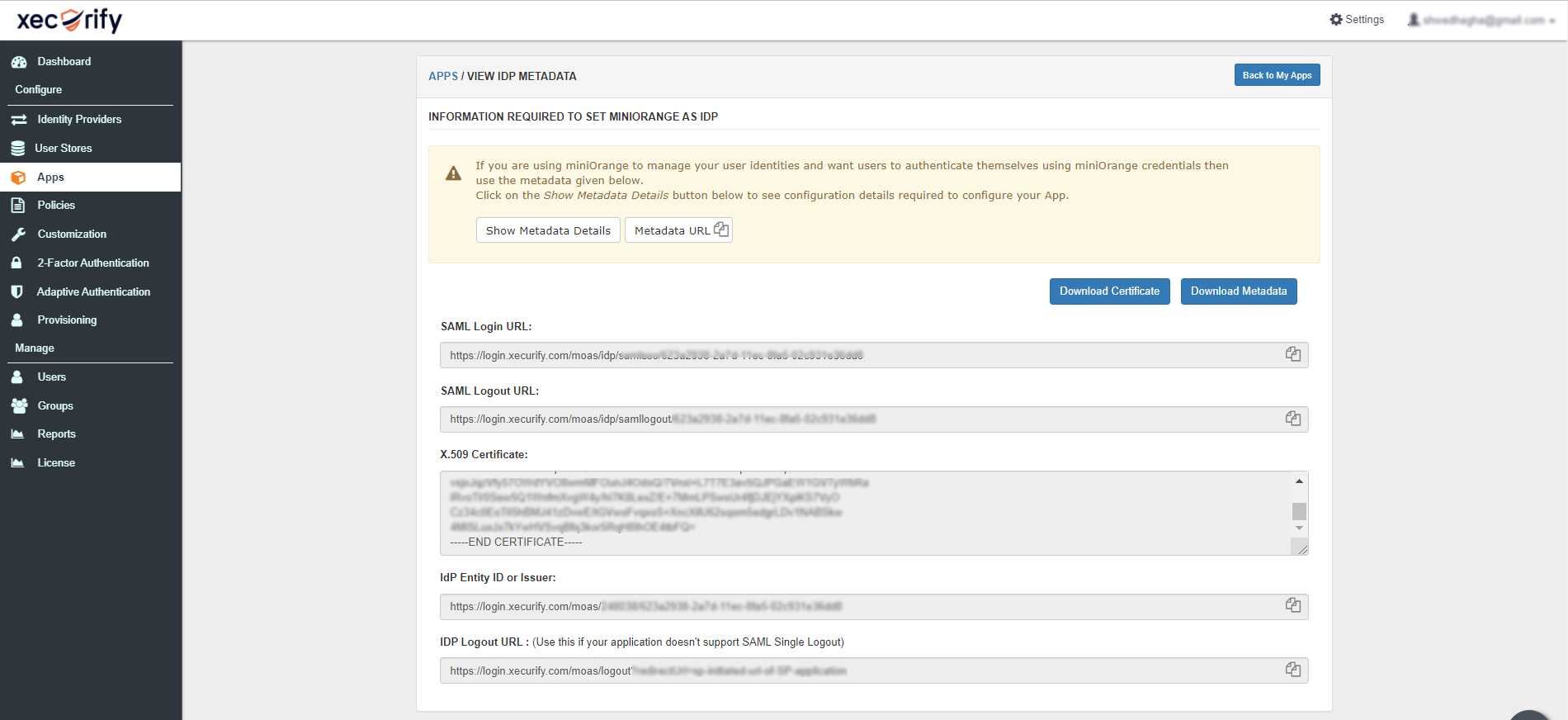The width and height of the screenshot is (1568, 720).
Task: Click the Adaptive Authentication shield icon
Action: (x=17, y=291)
